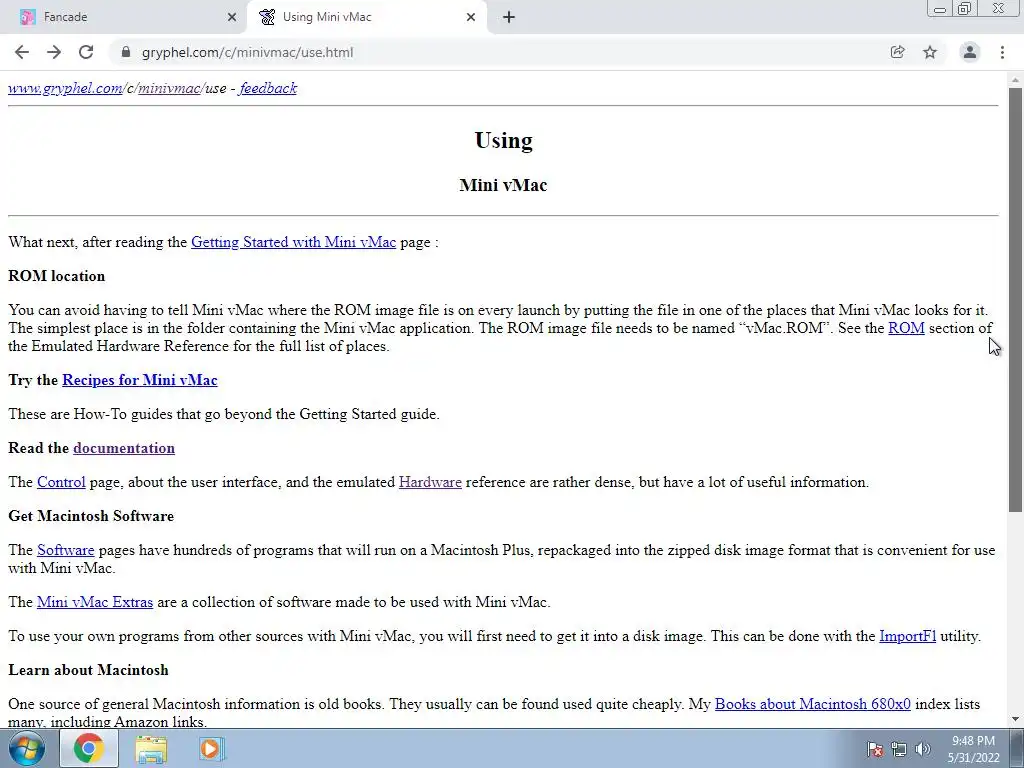Open the Hardware reference link

coord(430,482)
